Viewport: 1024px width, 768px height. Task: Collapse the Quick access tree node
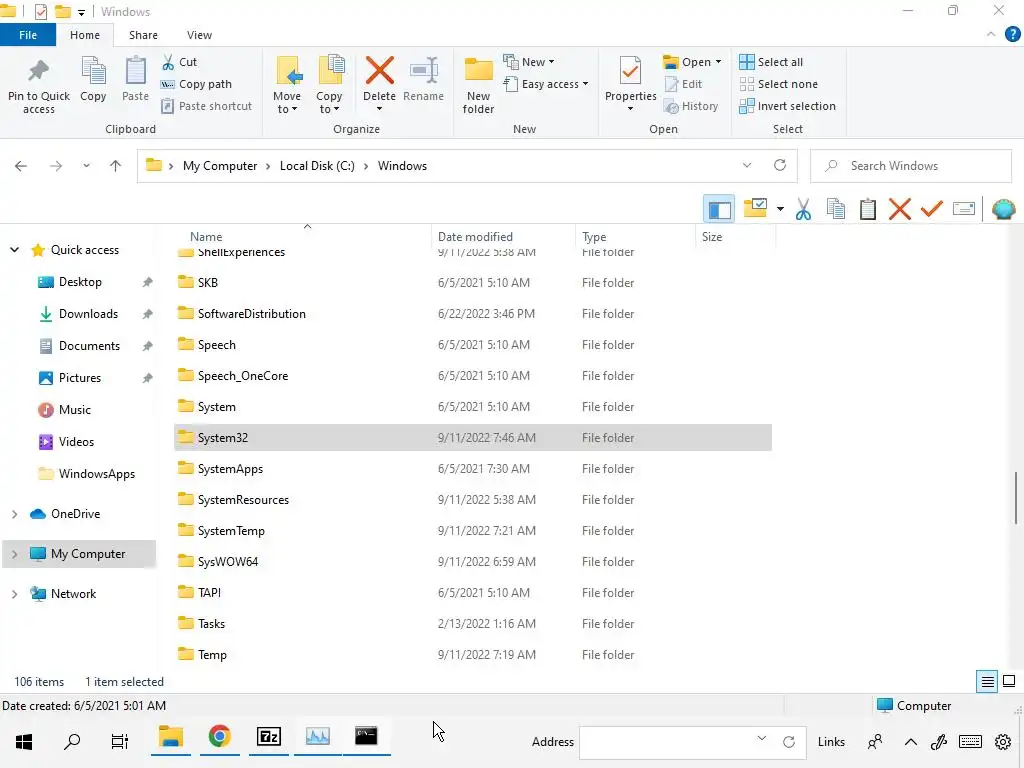coord(14,250)
